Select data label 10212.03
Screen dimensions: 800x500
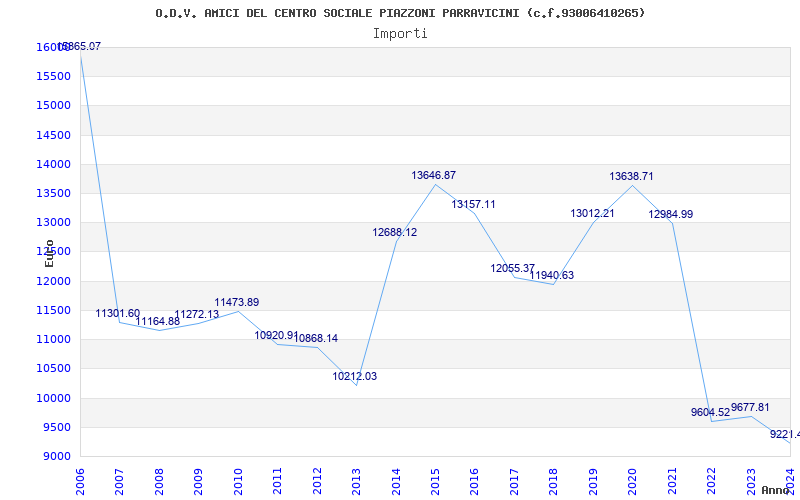pos(355,377)
